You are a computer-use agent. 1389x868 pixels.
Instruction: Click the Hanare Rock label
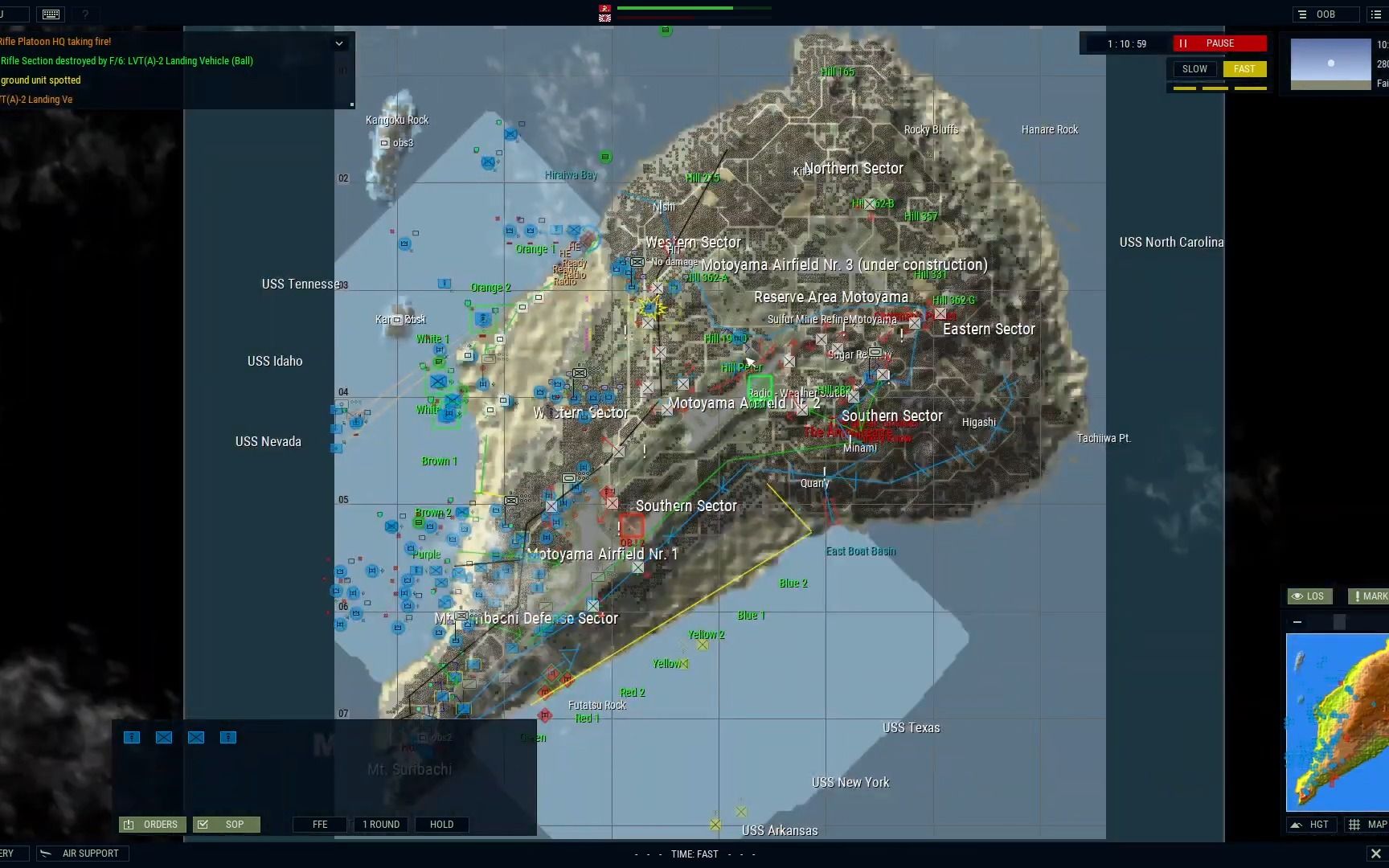pos(1050,129)
